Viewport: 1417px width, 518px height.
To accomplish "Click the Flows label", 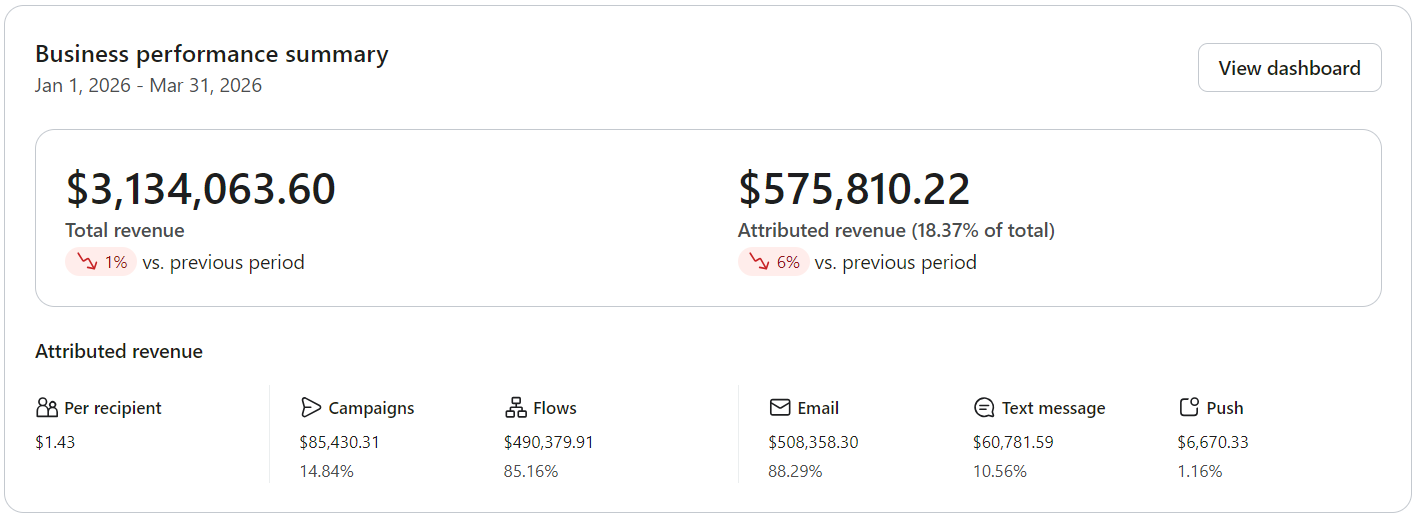I will point(555,408).
